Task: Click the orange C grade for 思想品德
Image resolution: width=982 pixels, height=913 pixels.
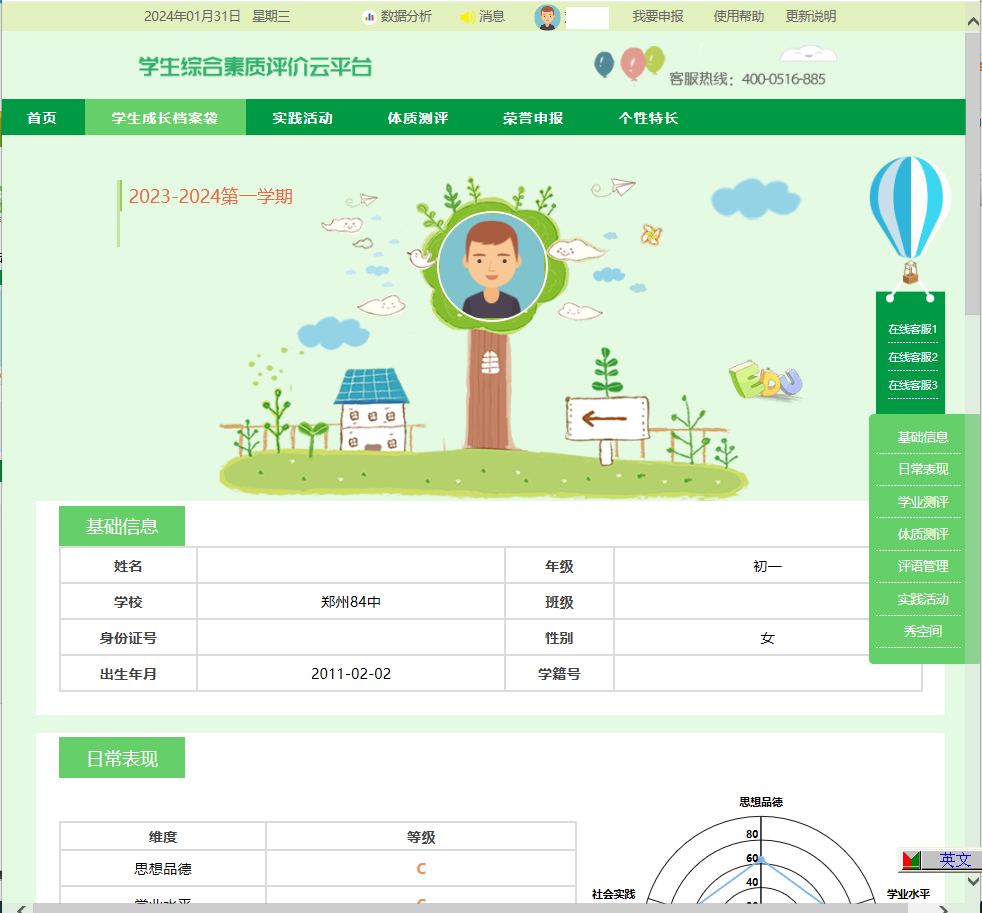Action: 421,869
